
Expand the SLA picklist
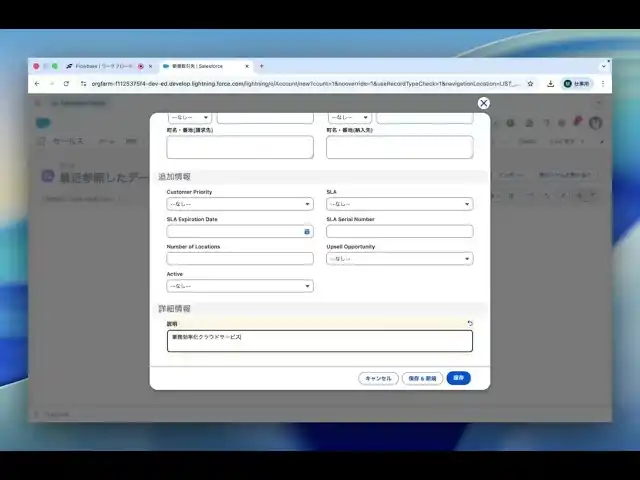click(x=399, y=204)
